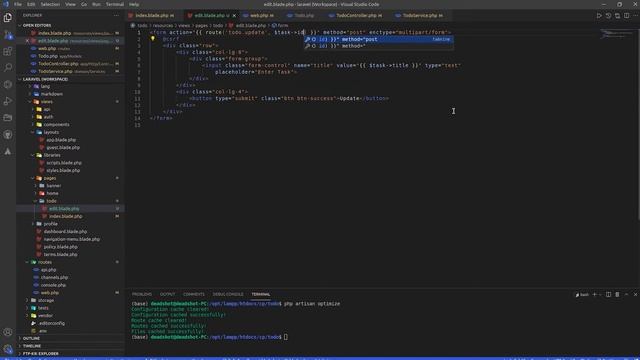Open app.blade.php in file tree

pyautogui.click(x=61, y=140)
